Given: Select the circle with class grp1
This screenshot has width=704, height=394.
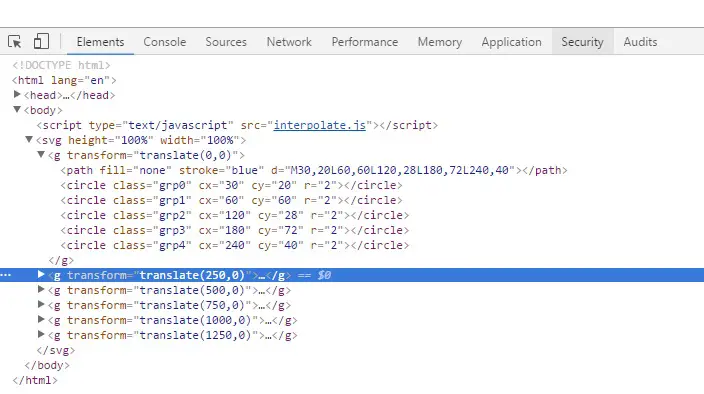Looking at the screenshot, I should click(x=231, y=200).
